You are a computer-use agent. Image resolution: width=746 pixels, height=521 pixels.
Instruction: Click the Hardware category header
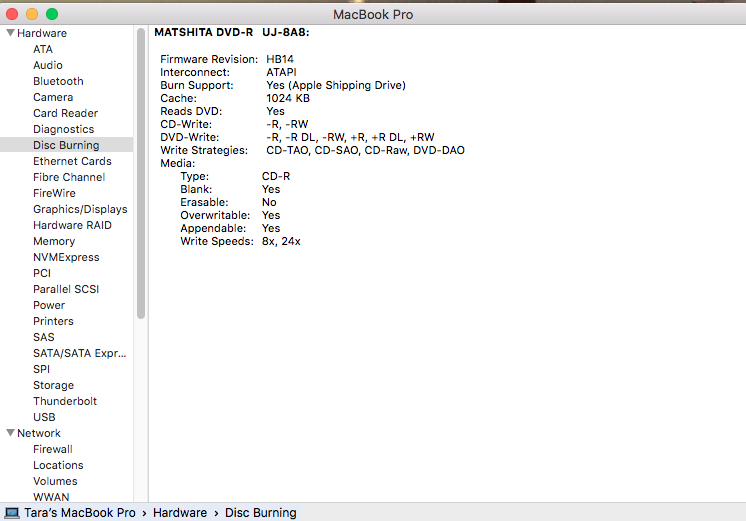[42, 33]
